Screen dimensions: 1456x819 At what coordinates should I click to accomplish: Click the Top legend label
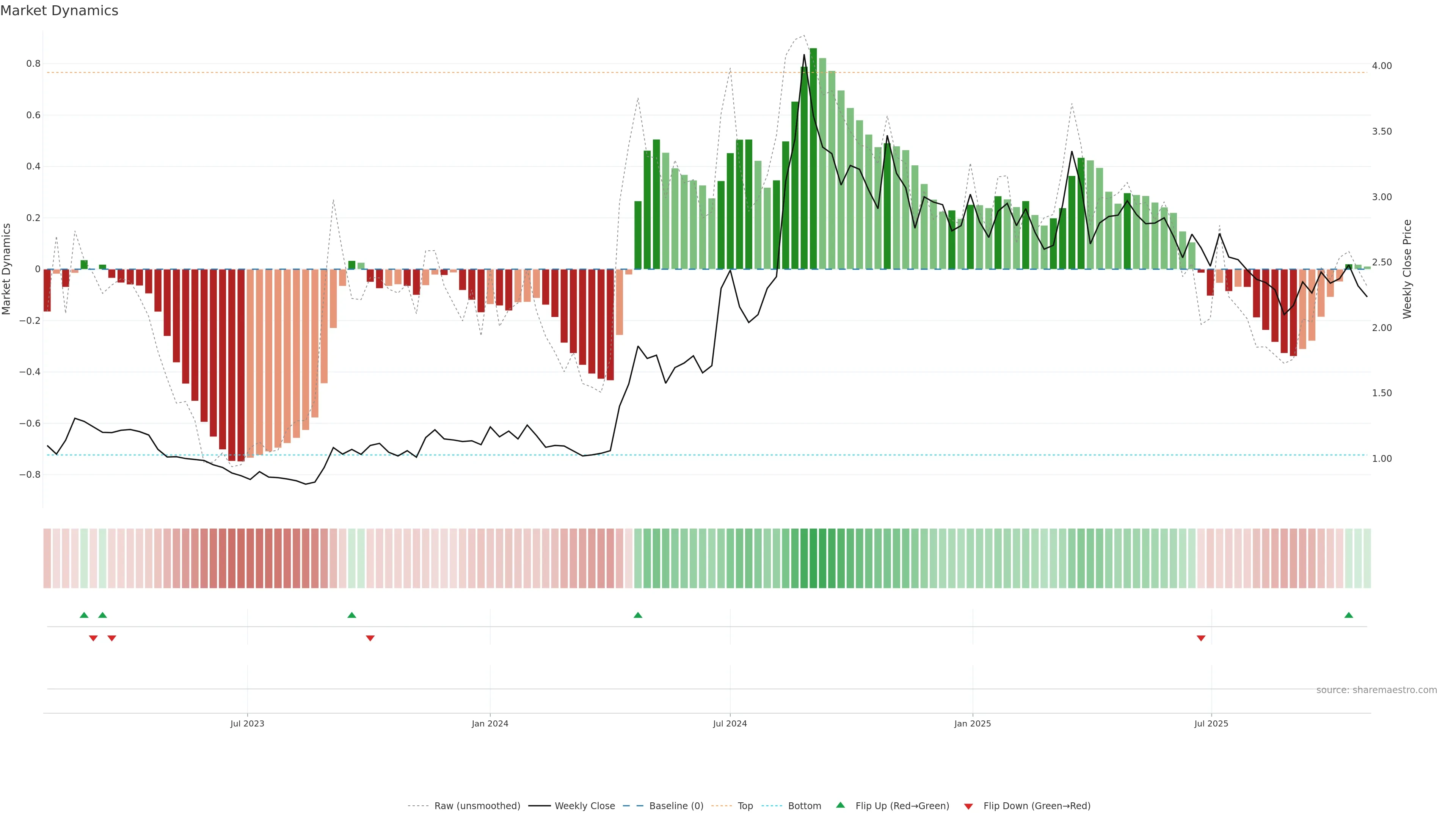(745, 806)
